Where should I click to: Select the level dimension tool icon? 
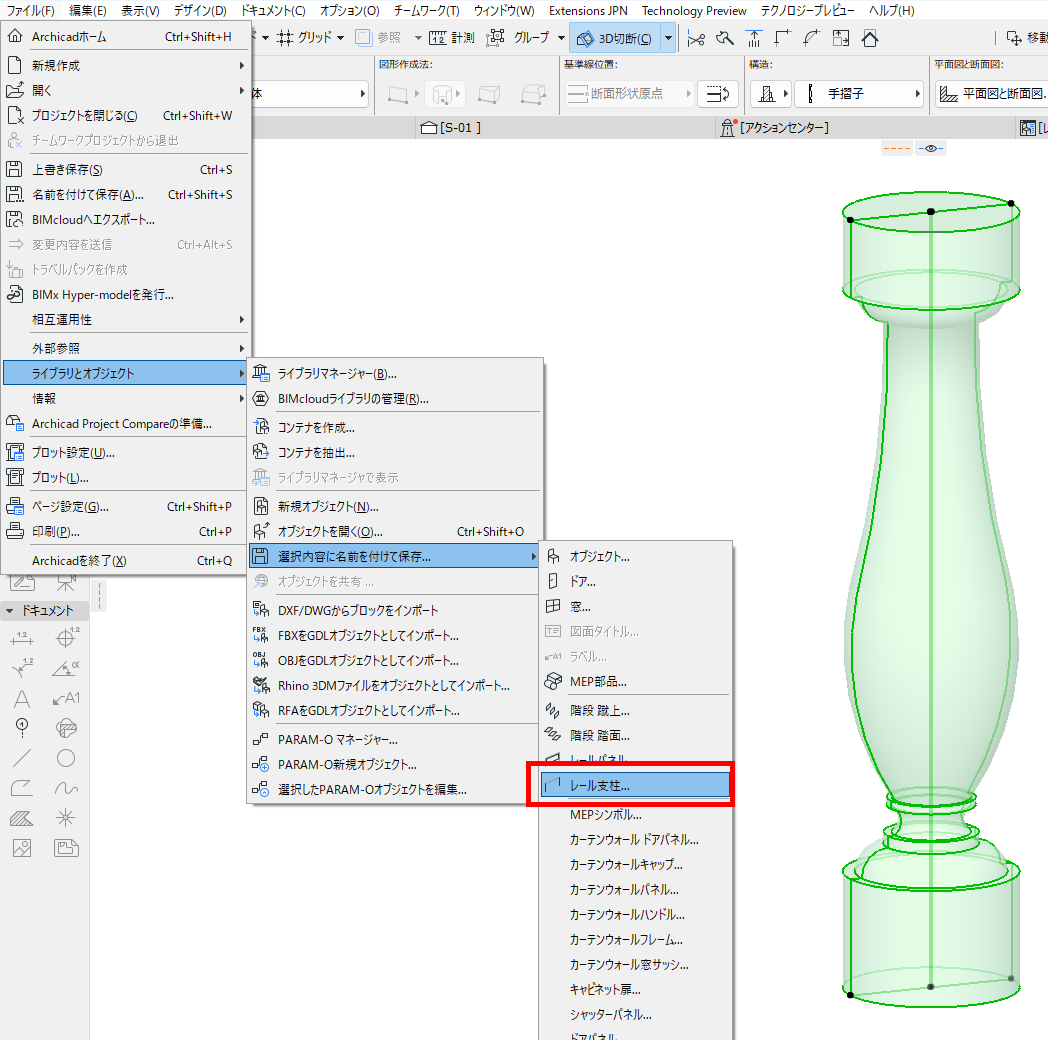tap(66, 639)
